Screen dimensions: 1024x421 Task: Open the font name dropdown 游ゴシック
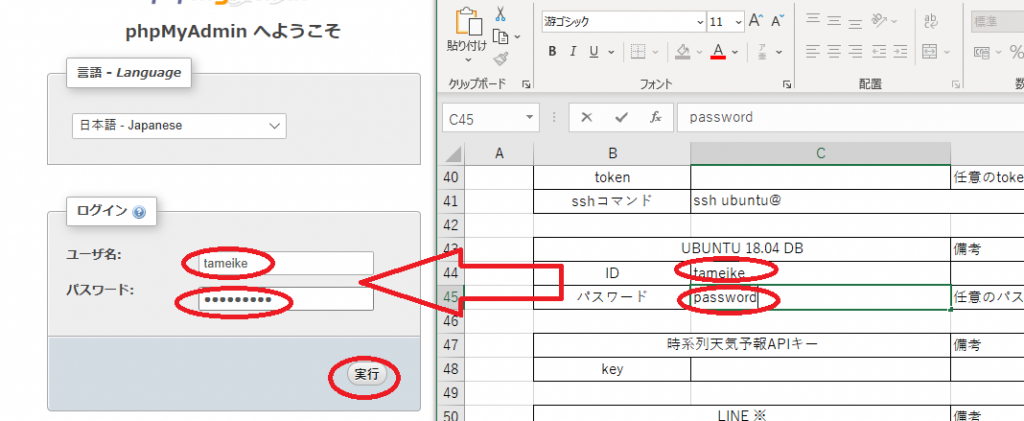click(x=620, y=20)
